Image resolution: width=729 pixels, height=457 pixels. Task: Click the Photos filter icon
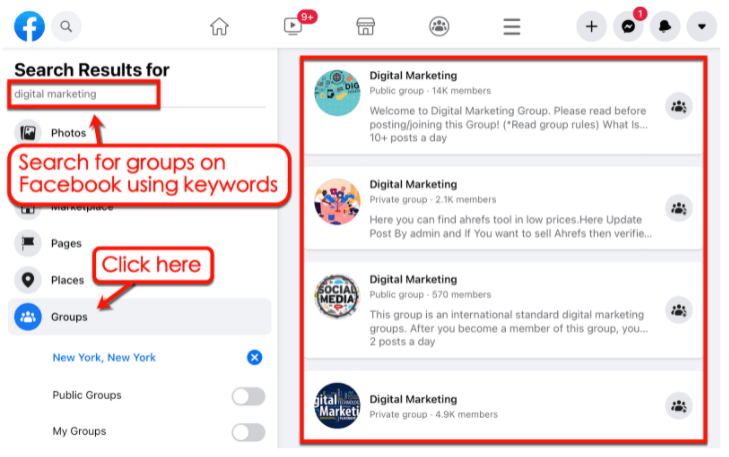click(28, 133)
